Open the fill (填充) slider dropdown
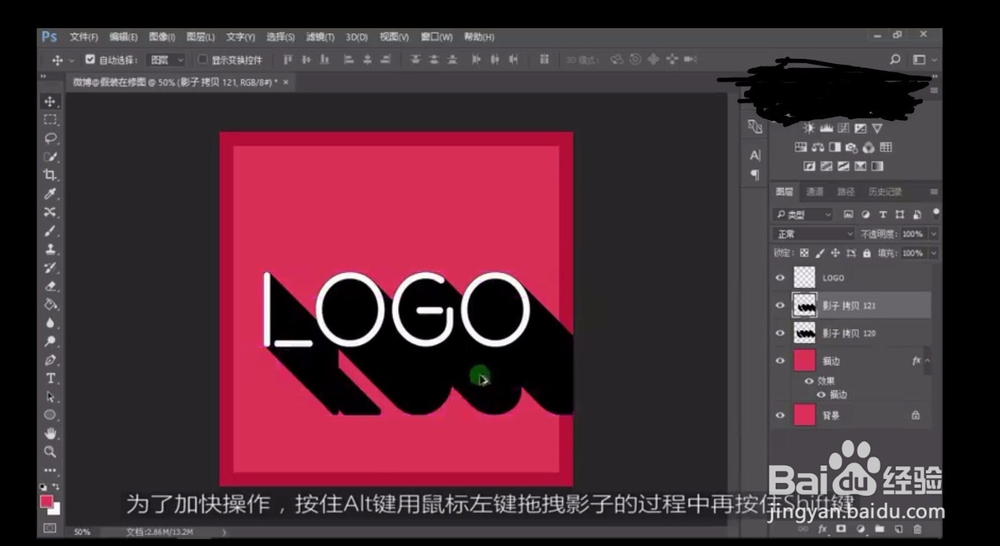 click(x=933, y=253)
